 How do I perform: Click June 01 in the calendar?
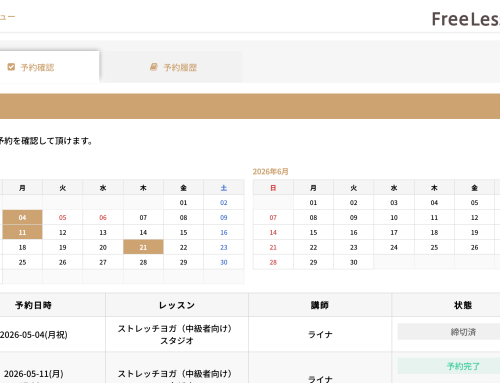pyautogui.click(x=313, y=203)
